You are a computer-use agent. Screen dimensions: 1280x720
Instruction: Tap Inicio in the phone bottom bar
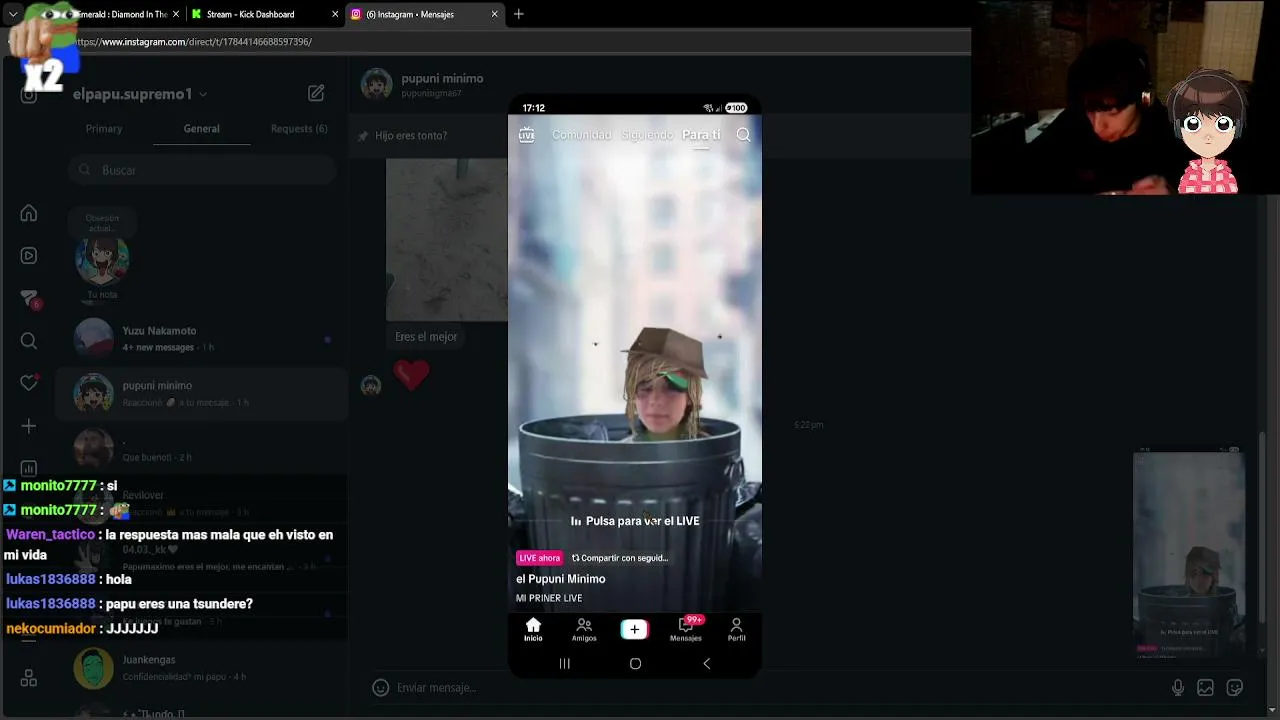click(533, 630)
